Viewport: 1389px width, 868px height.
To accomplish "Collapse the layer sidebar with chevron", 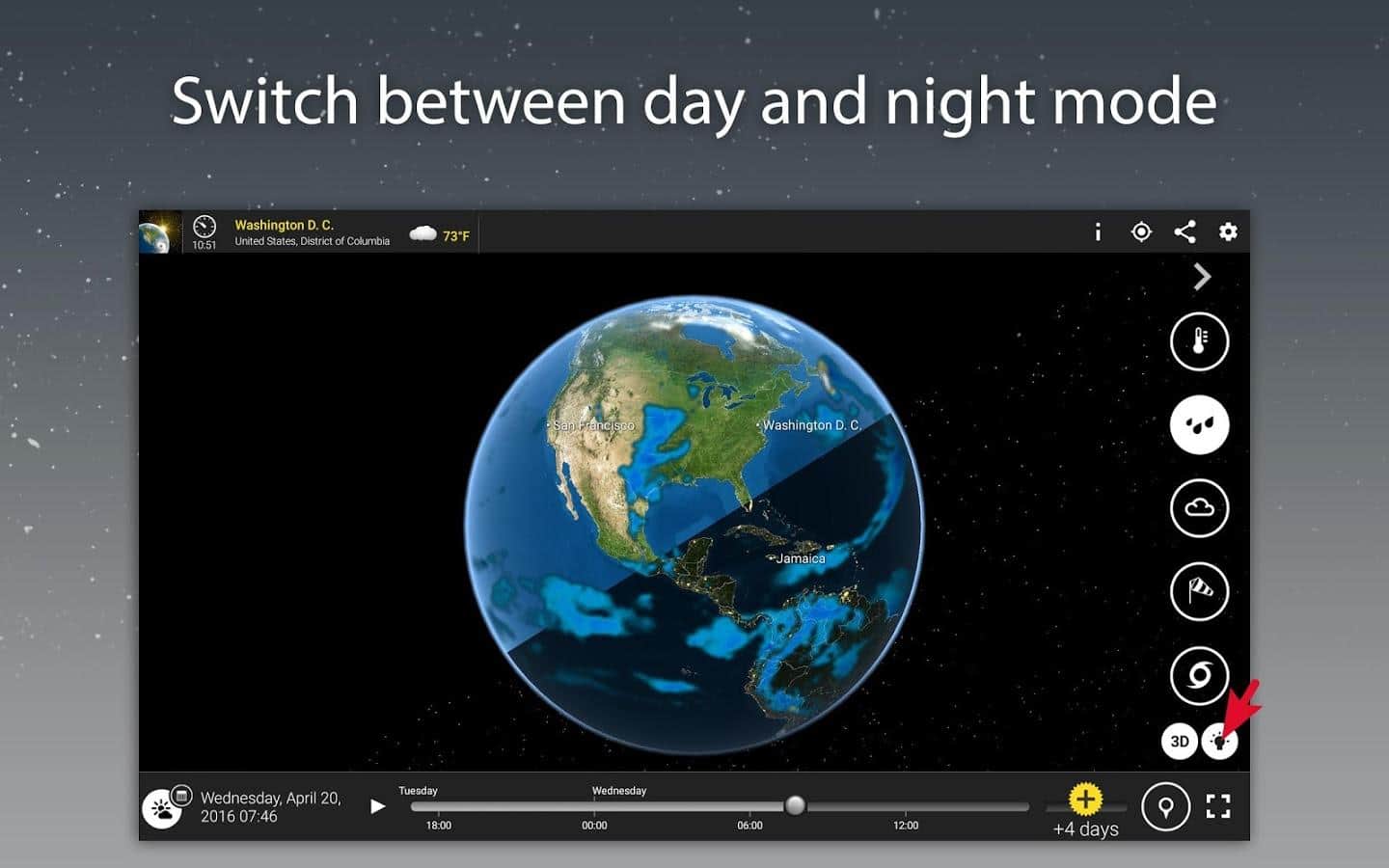I will tap(1202, 278).
